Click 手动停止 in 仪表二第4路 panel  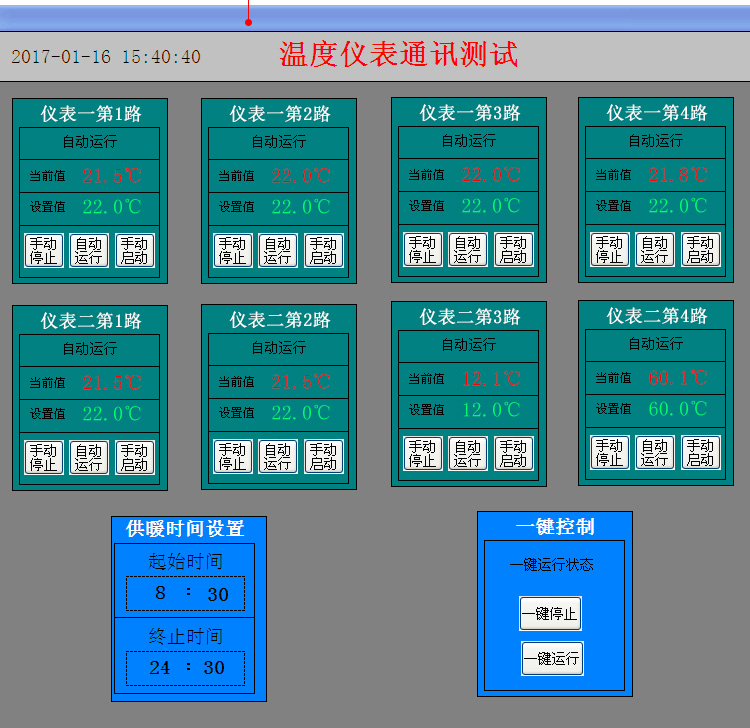pyautogui.click(x=610, y=452)
